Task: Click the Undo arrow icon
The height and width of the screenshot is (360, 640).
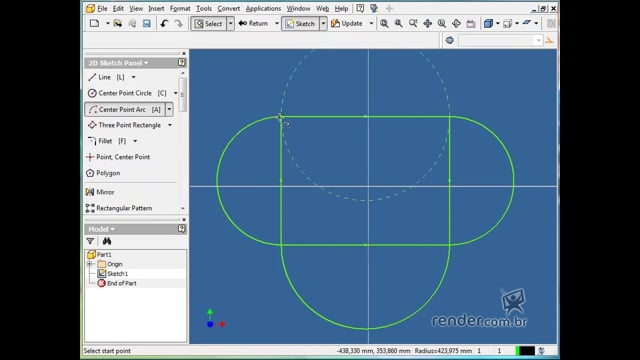Action: [164, 24]
